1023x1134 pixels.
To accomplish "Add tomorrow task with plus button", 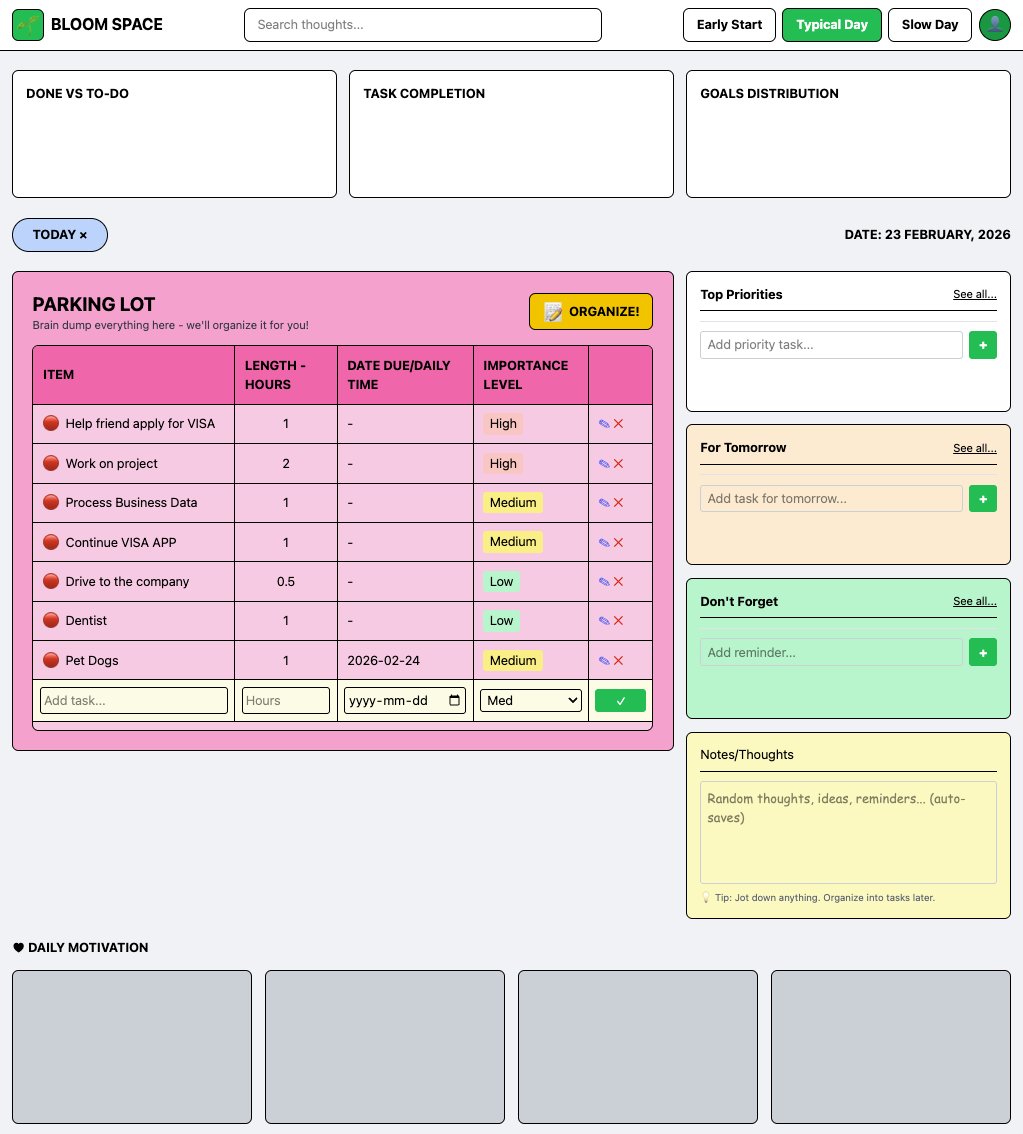I will (983, 498).
